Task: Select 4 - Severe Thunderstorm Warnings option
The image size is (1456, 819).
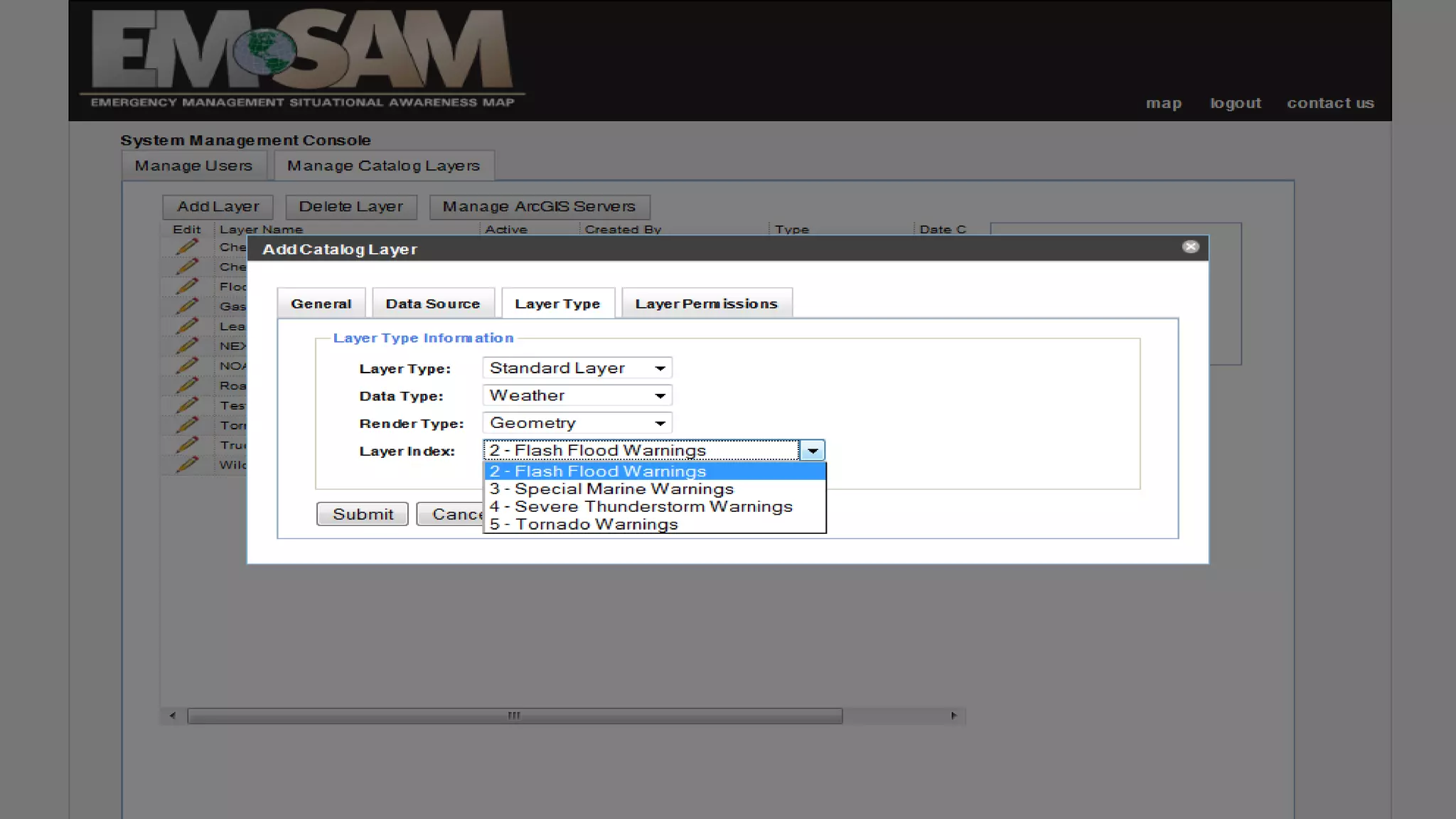Action: [641, 507]
